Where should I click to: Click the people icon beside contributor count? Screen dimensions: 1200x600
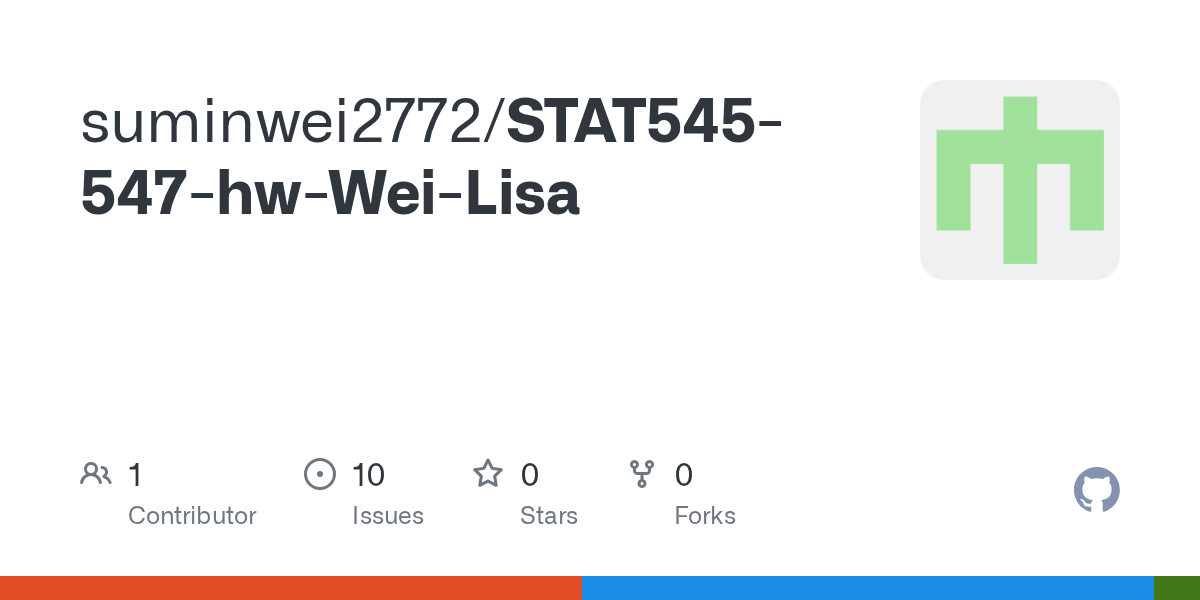96,474
